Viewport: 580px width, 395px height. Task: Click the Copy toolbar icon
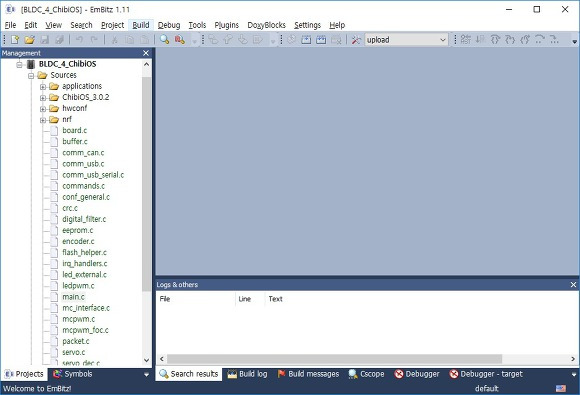point(129,40)
